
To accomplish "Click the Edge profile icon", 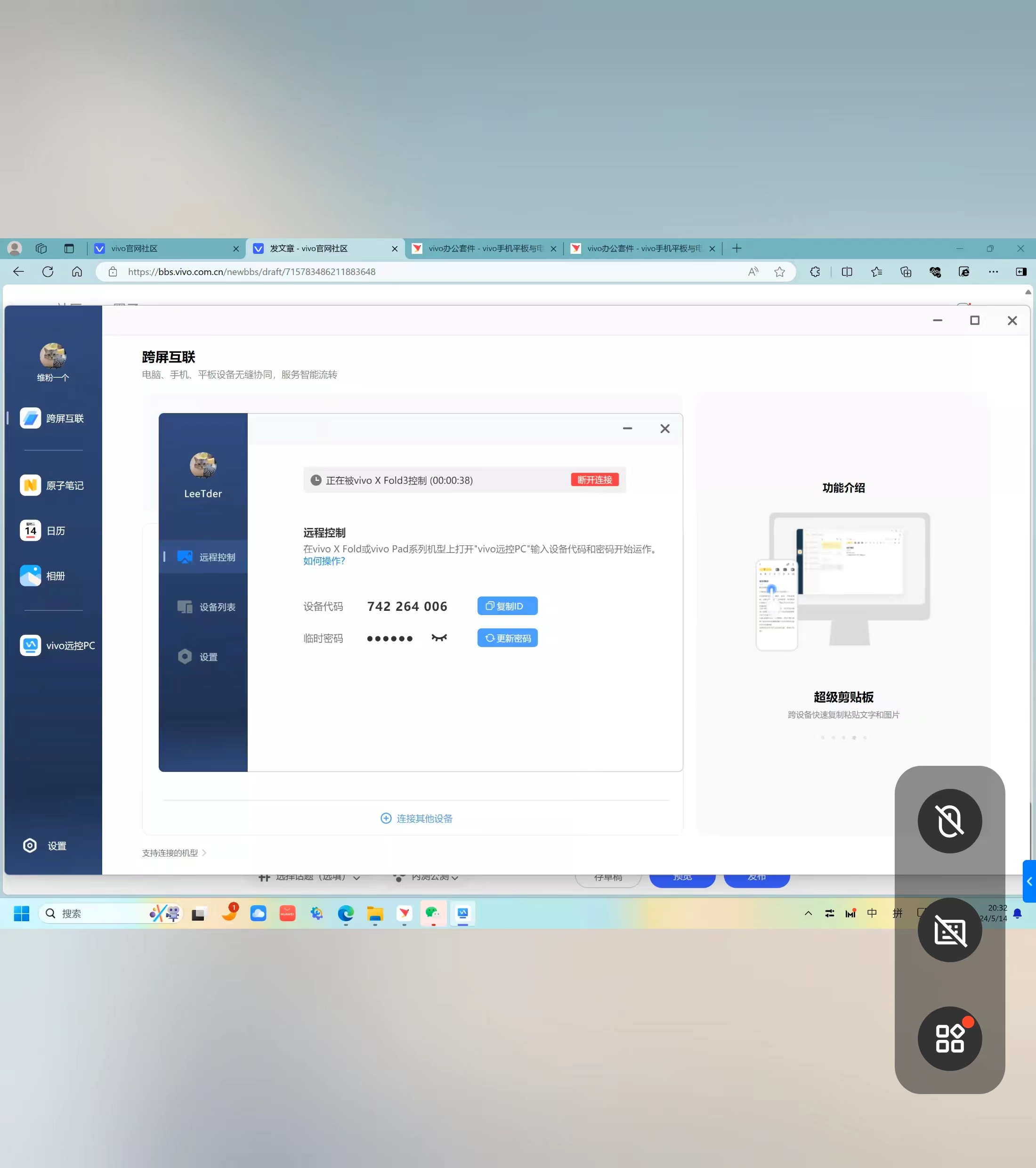I will click(14, 248).
